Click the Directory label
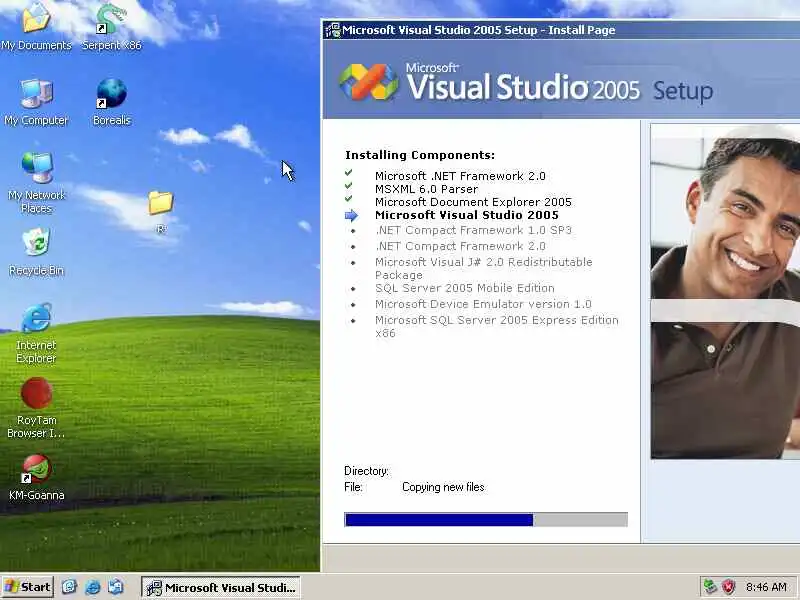The width and height of the screenshot is (800, 600). (366, 471)
